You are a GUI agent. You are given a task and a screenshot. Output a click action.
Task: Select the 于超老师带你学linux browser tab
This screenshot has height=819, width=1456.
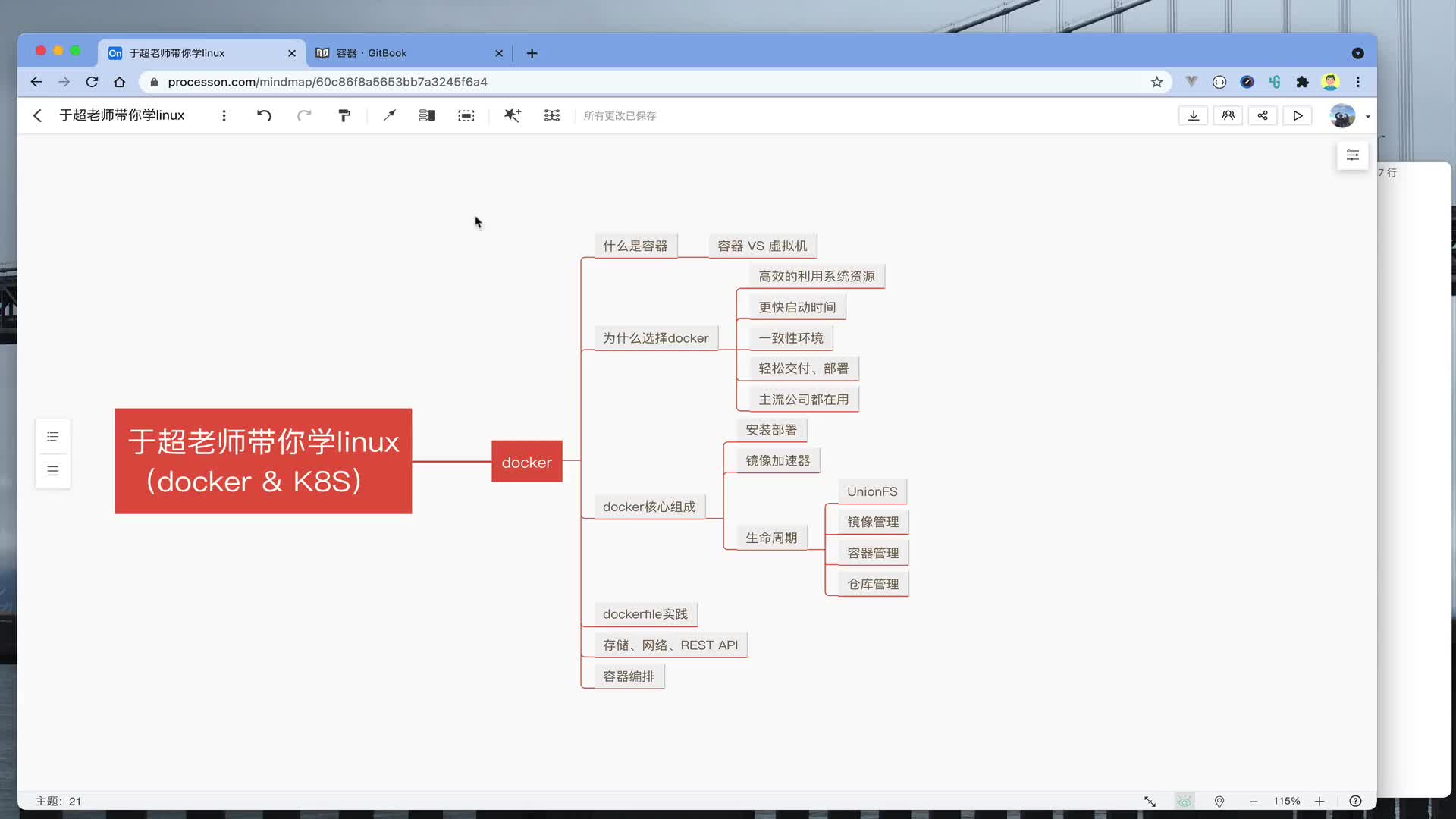point(201,53)
